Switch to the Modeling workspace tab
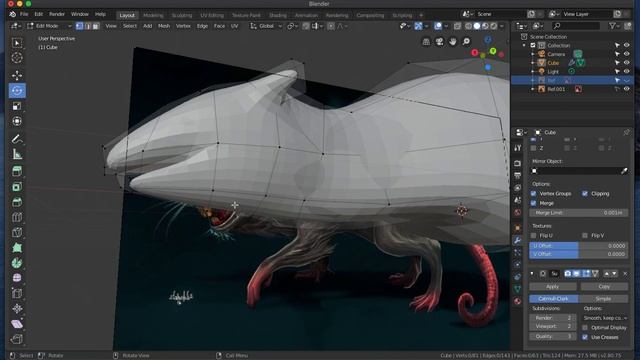 (x=153, y=16)
